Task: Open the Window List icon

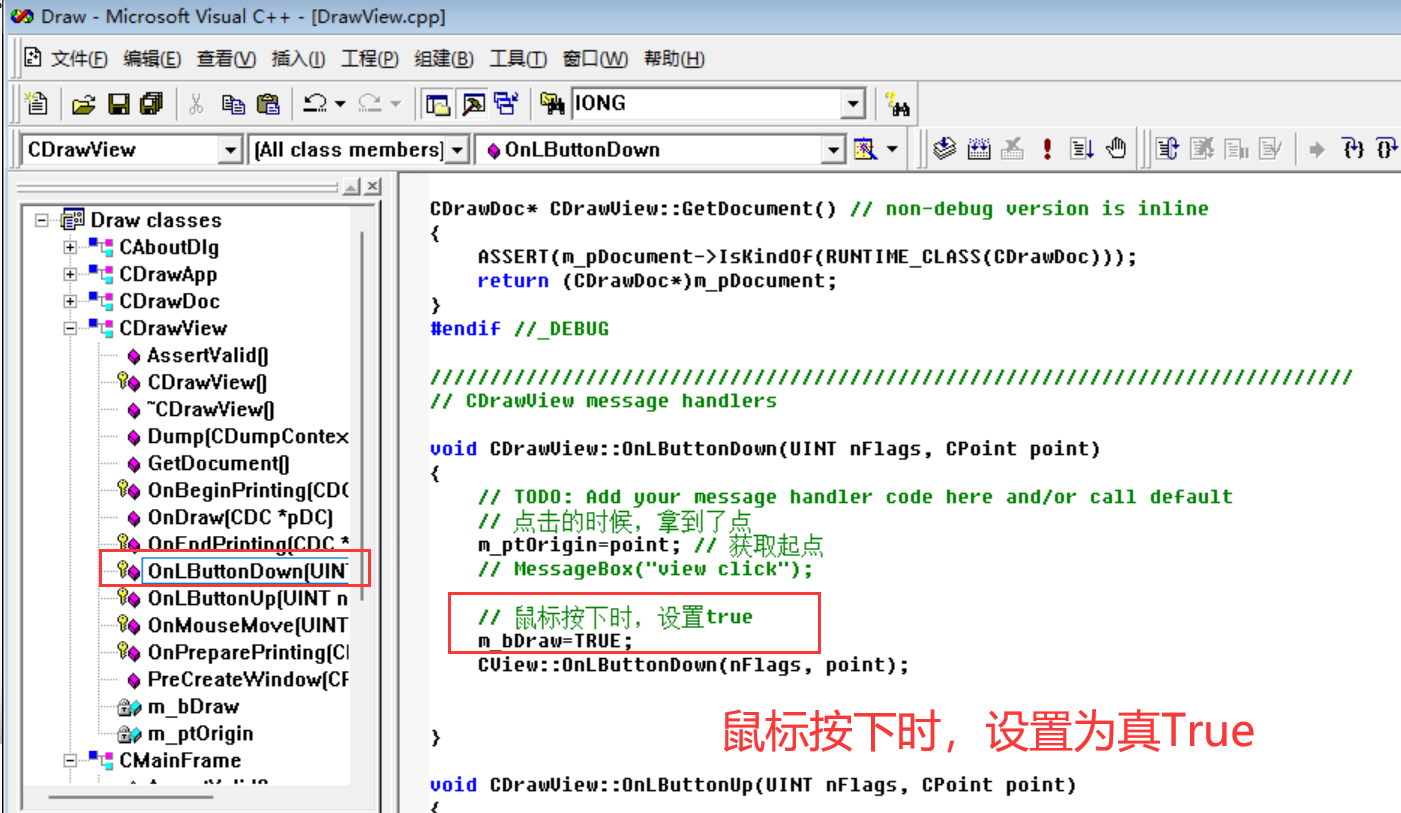Action: (x=506, y=103)
